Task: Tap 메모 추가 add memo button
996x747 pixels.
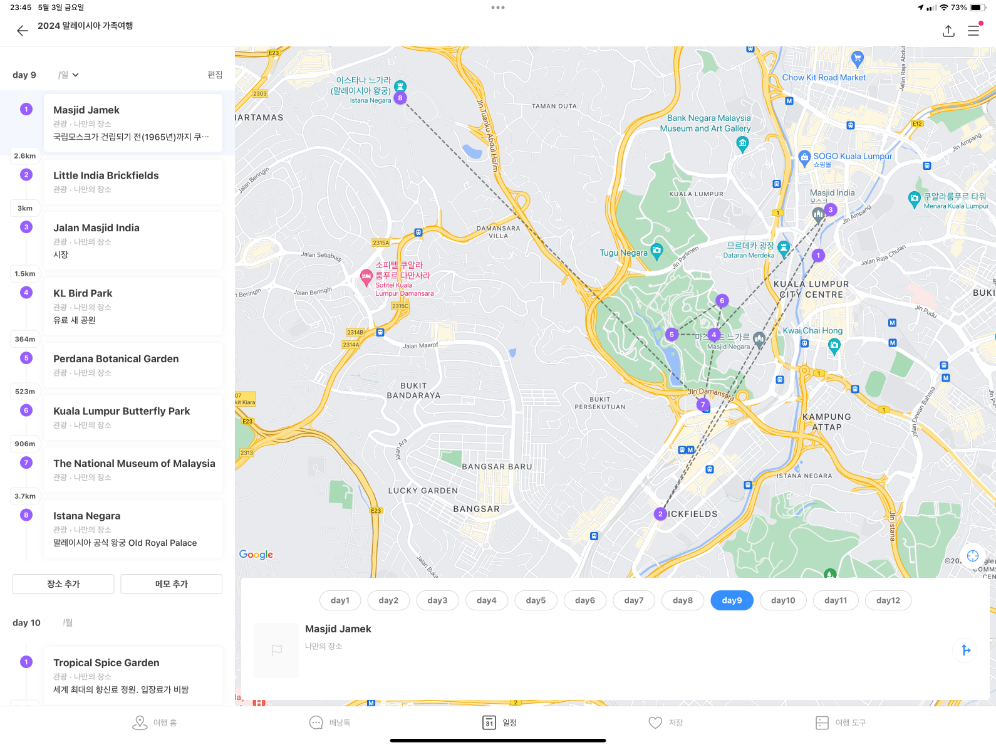Action: pyautogui.click(x=172, y=584)
